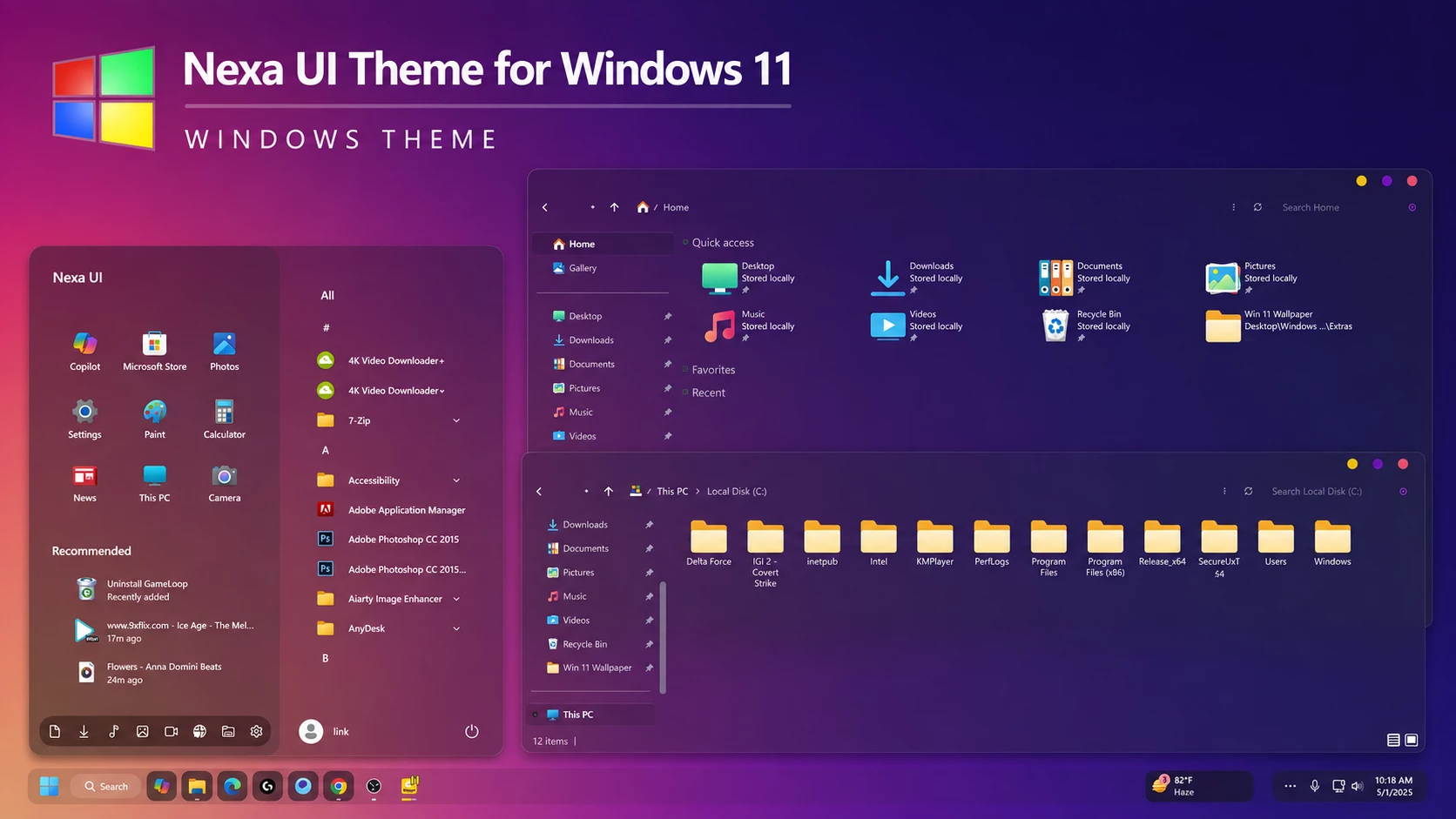Unpin Music in Local Disk window sidebar

click(649, 596)
